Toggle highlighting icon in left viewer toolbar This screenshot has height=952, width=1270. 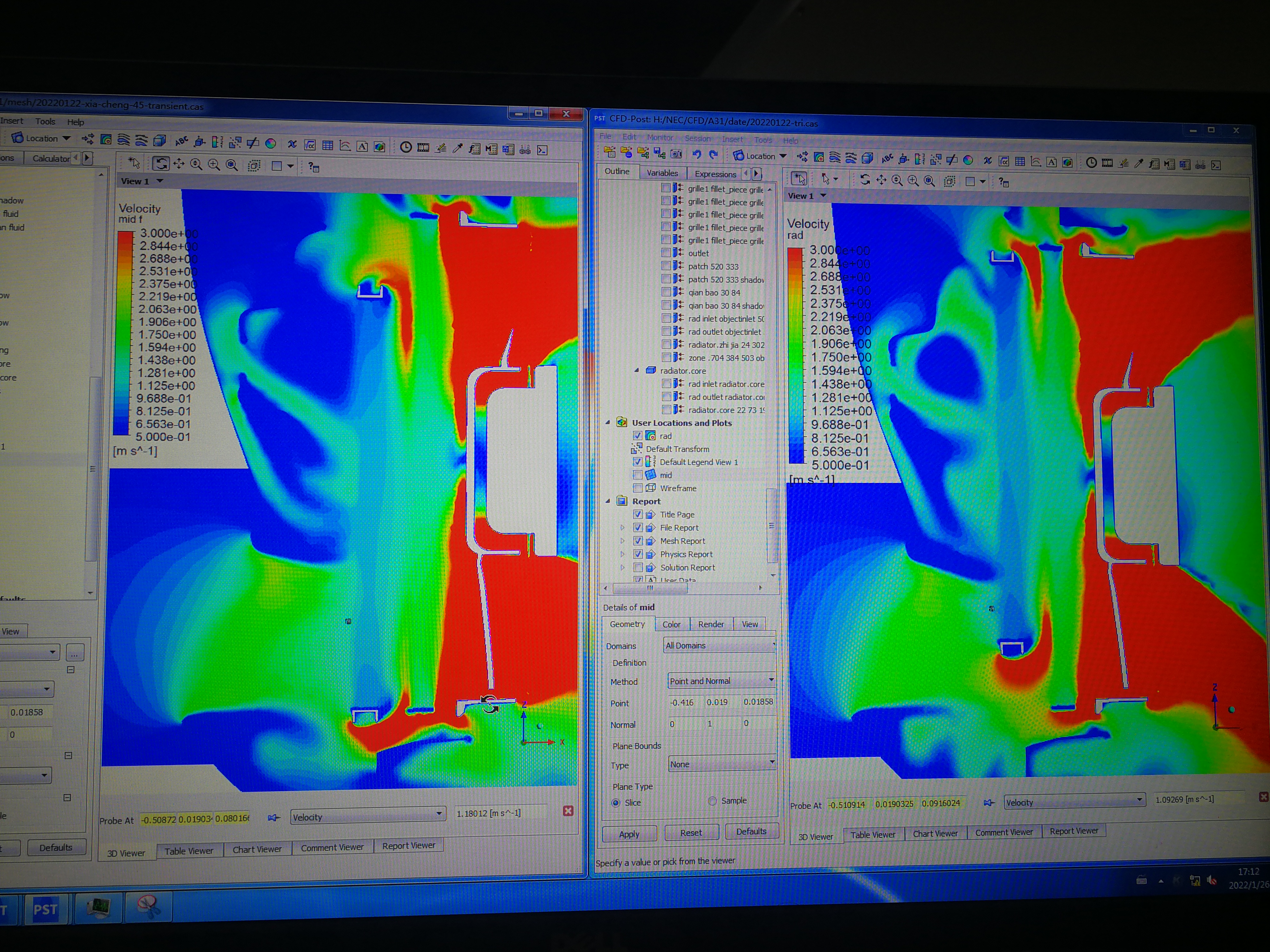click(x=254, y=165)
